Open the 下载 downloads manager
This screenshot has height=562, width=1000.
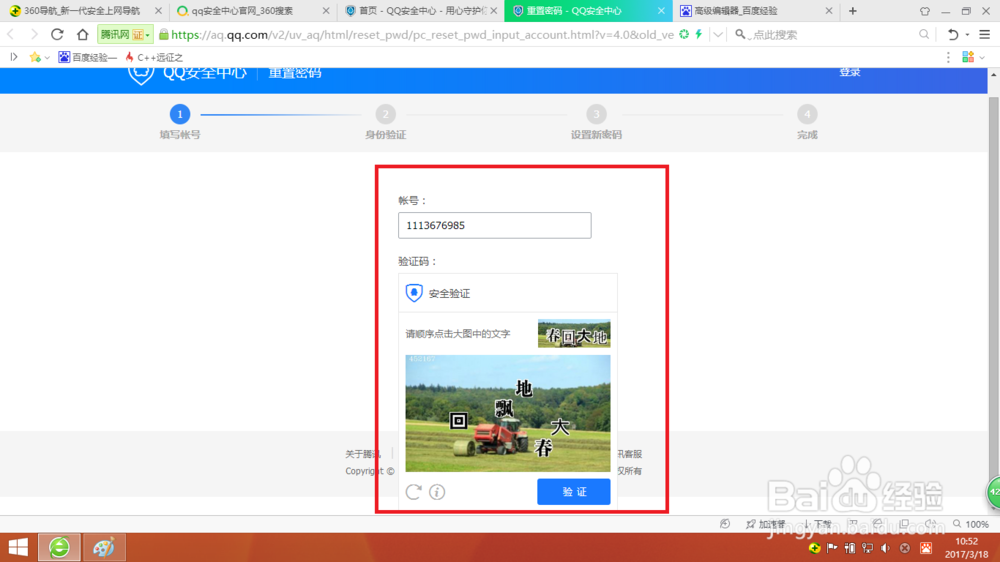coord(818,524)
